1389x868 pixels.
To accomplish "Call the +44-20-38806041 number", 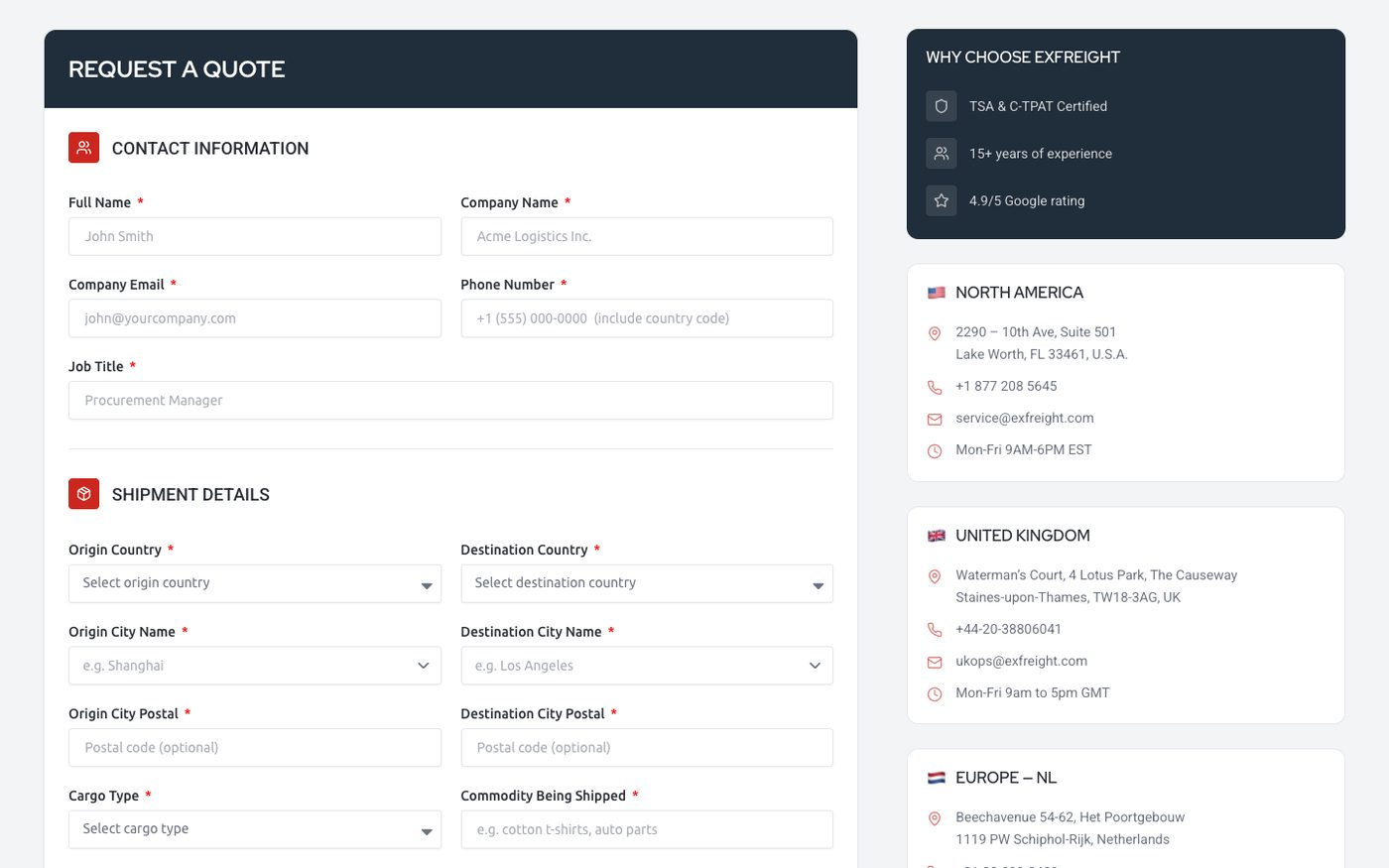I will [1008, 629].
